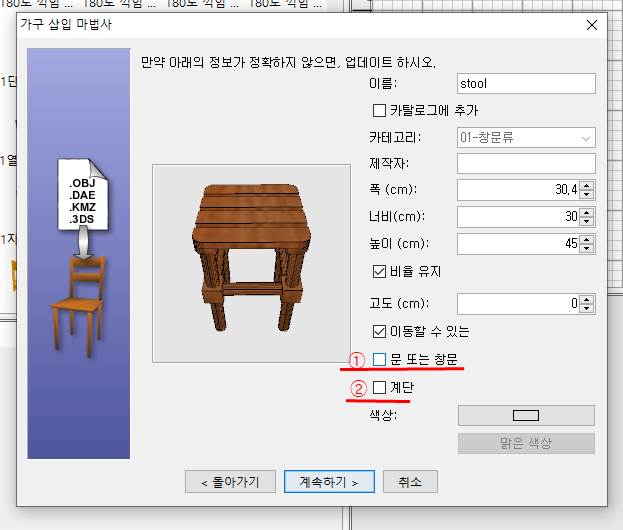Increase 폭 (cm) with the up arrow
The height and width of the screenshot is (530, 623).
[587, 185]
